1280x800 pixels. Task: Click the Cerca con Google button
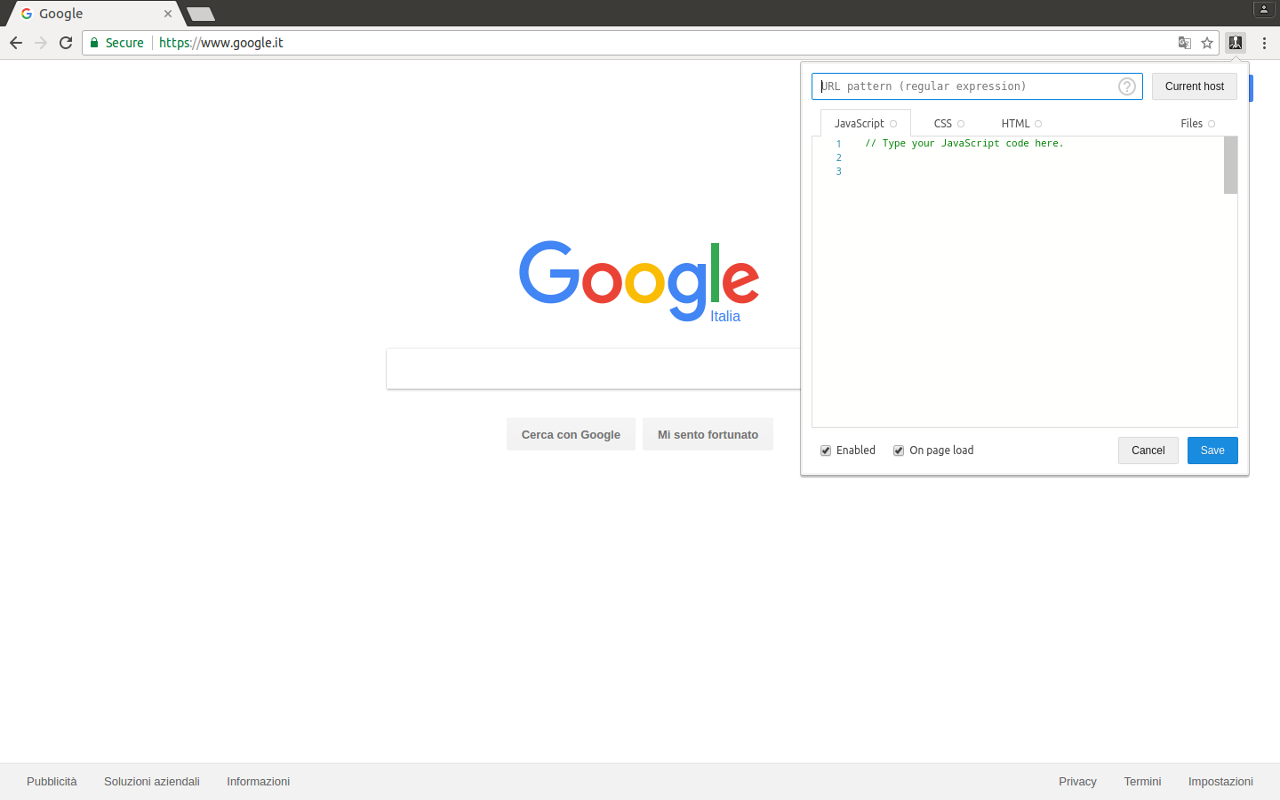click(x=571, y=434)
